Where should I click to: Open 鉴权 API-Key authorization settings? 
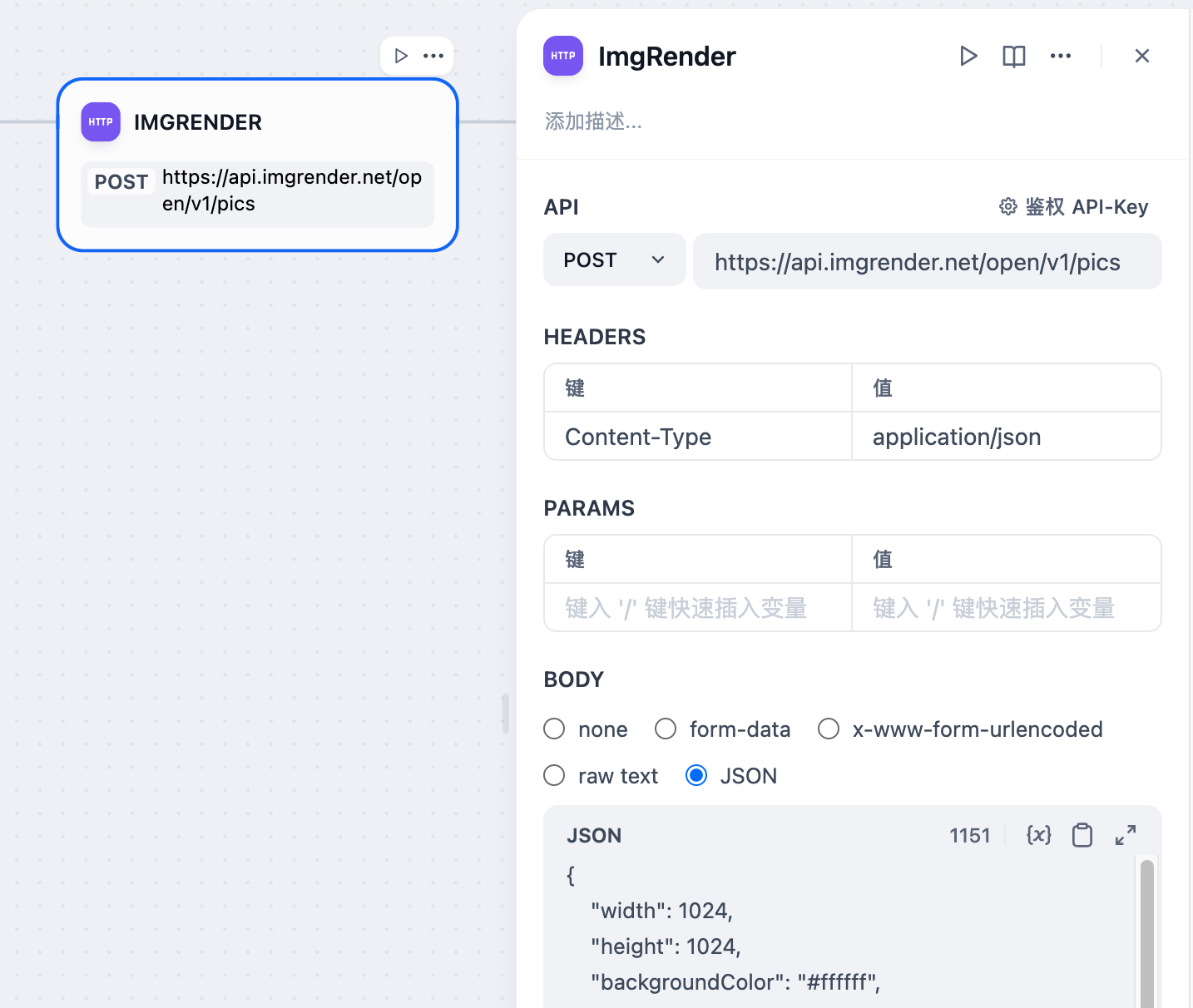point(1074,206)
